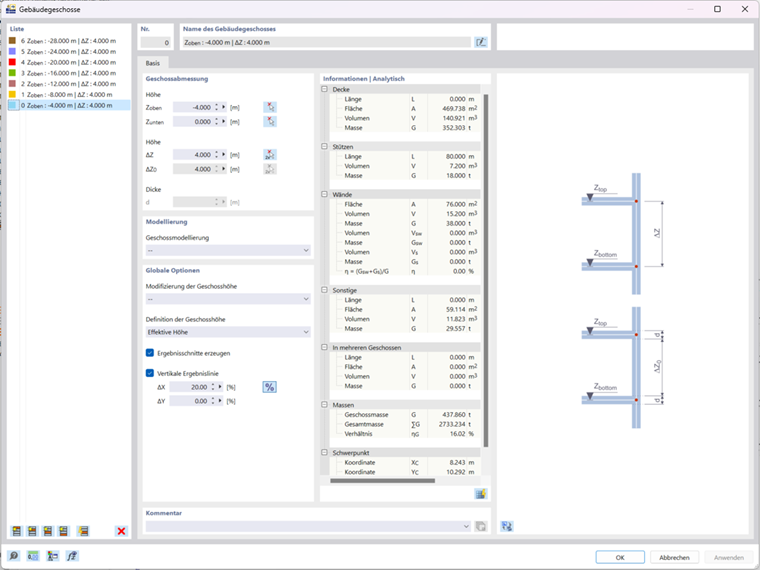760x570 pixels.
Task: Pick Zunten height graphically with selection icon
Action: (270, 122)
